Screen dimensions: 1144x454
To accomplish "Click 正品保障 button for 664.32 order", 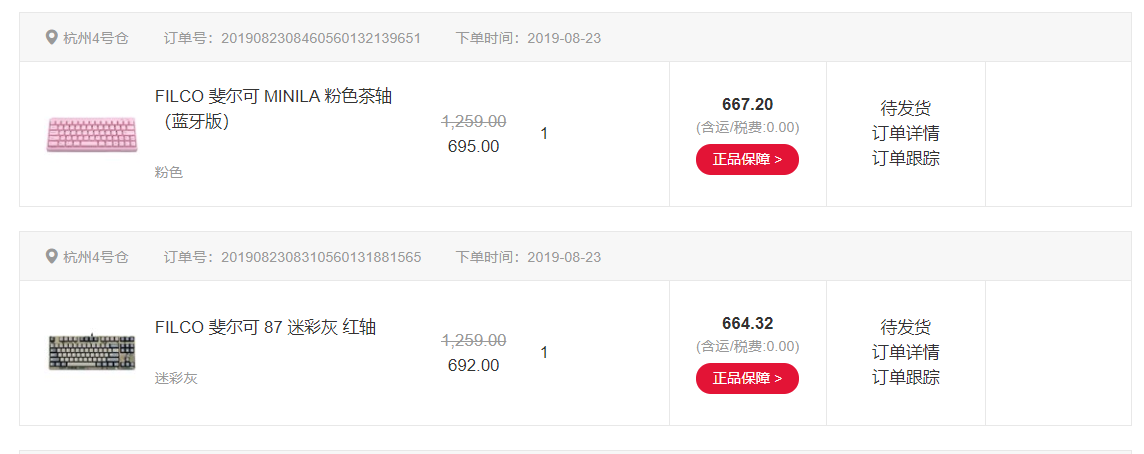I will 747,378.
